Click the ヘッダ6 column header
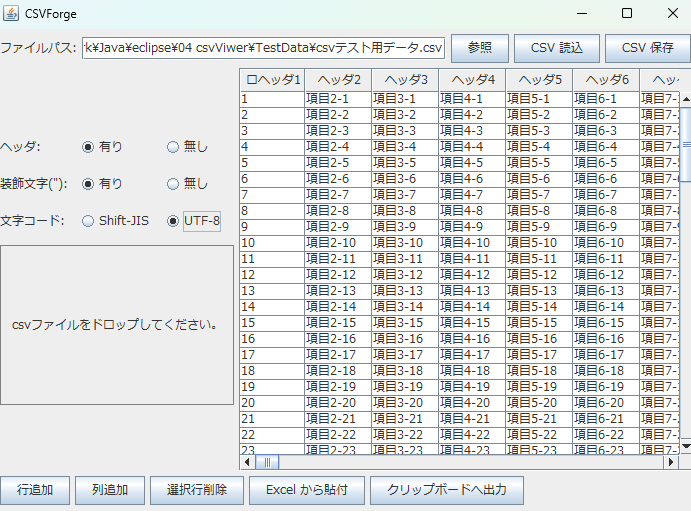The image size is (691, 511). click(606, 80)
